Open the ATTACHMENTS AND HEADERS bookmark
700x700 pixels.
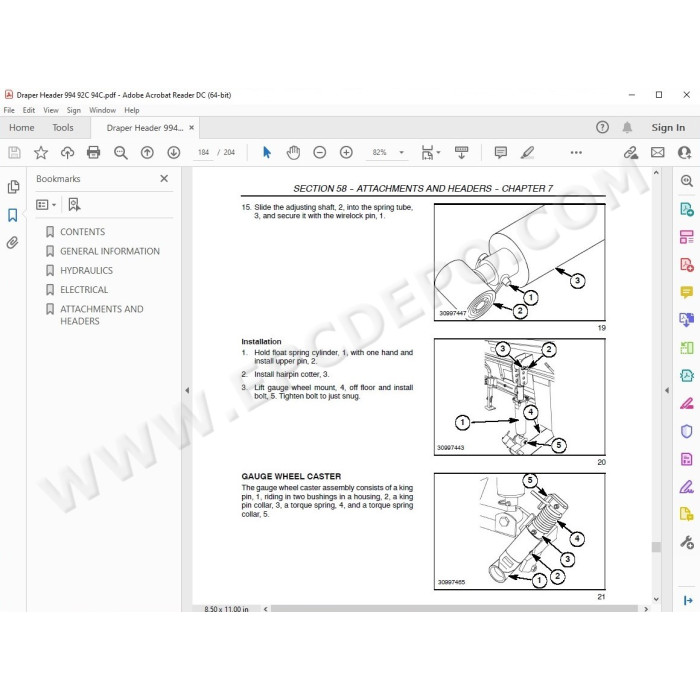coord(102,315)
